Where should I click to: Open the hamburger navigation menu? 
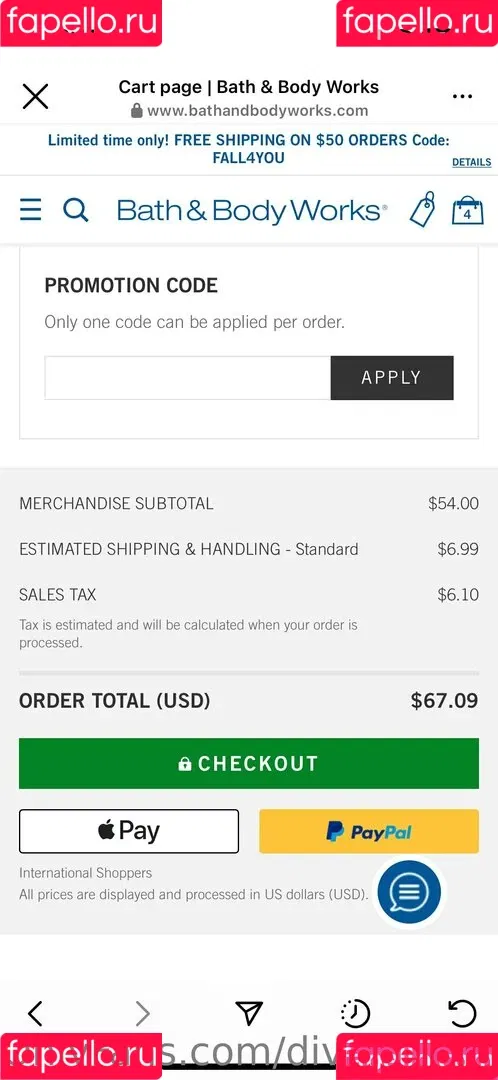click(30, 209)
